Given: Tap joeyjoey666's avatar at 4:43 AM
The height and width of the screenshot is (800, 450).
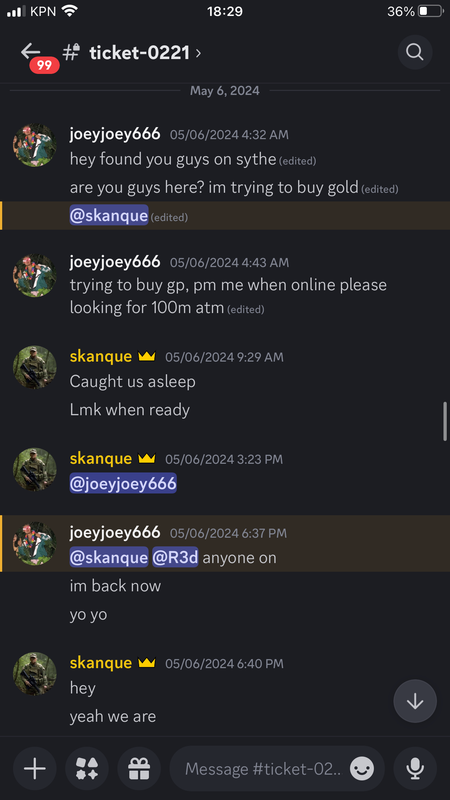Looking at the screenshot, I should tap(35, 276).
